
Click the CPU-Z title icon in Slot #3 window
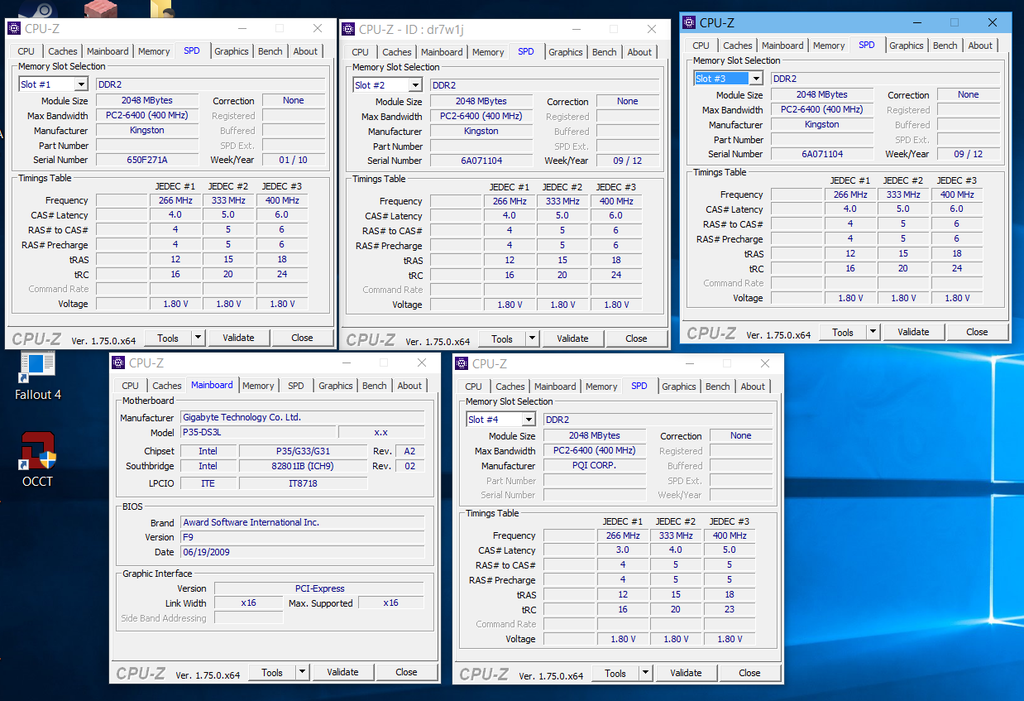[689, 23]
